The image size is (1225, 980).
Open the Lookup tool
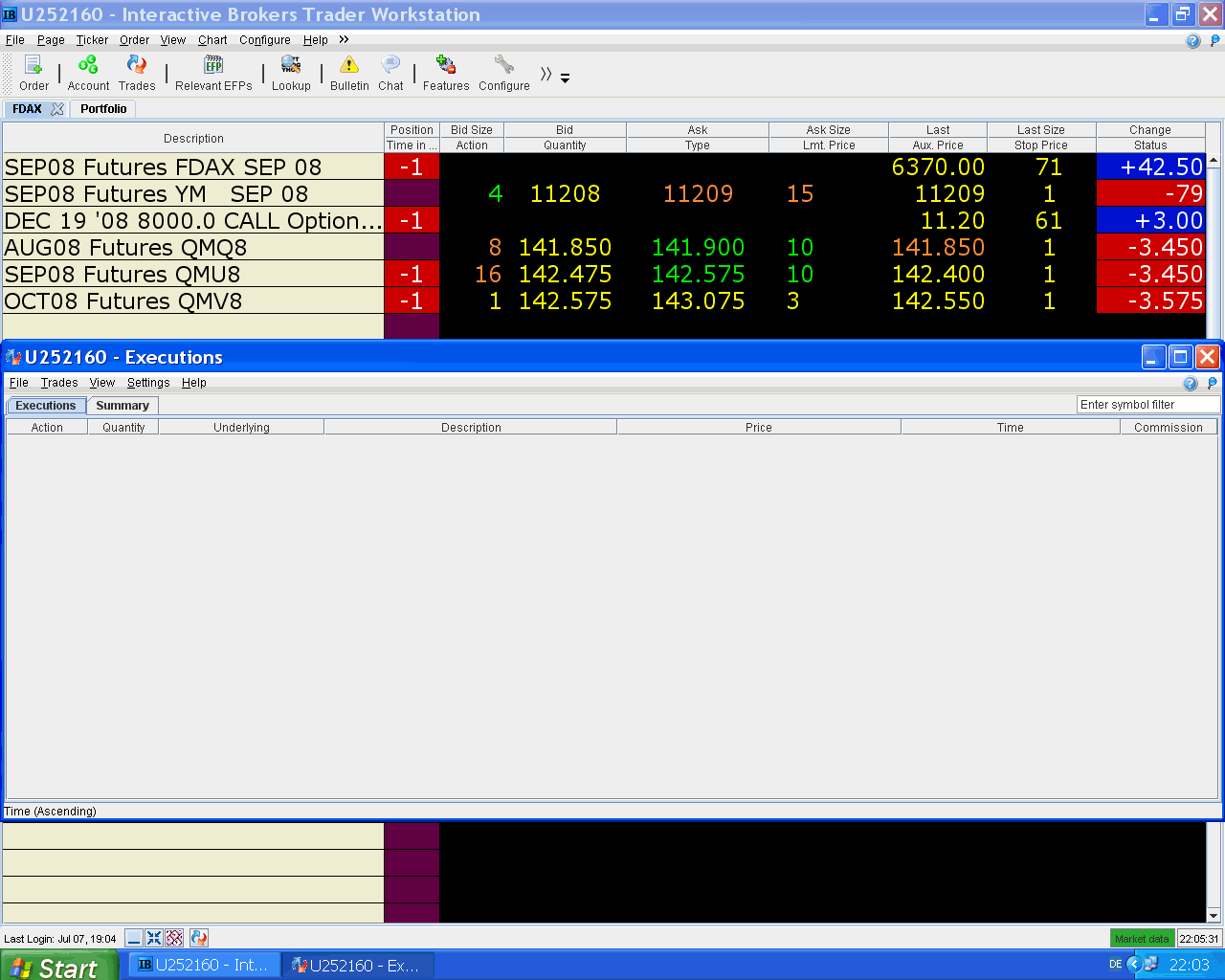click(x=291, y=73)
